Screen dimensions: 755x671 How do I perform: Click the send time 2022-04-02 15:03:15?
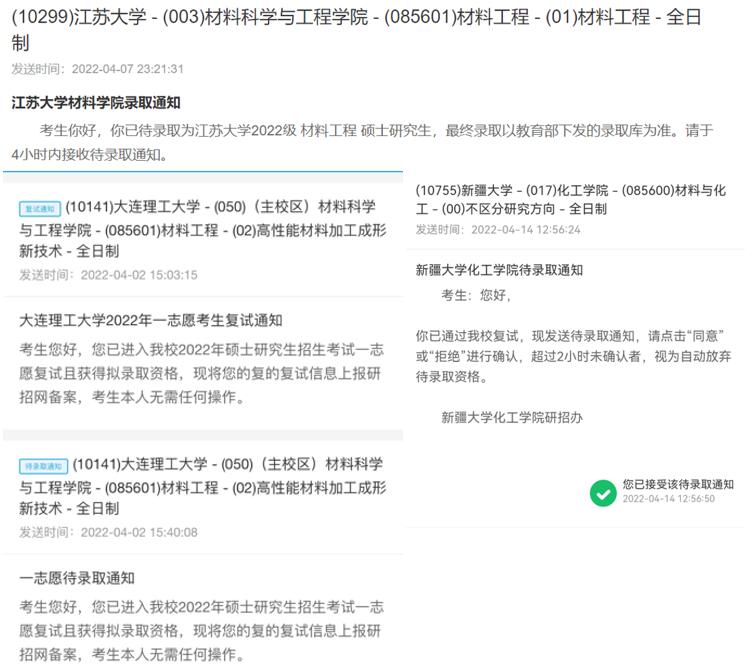click(108, 275)
